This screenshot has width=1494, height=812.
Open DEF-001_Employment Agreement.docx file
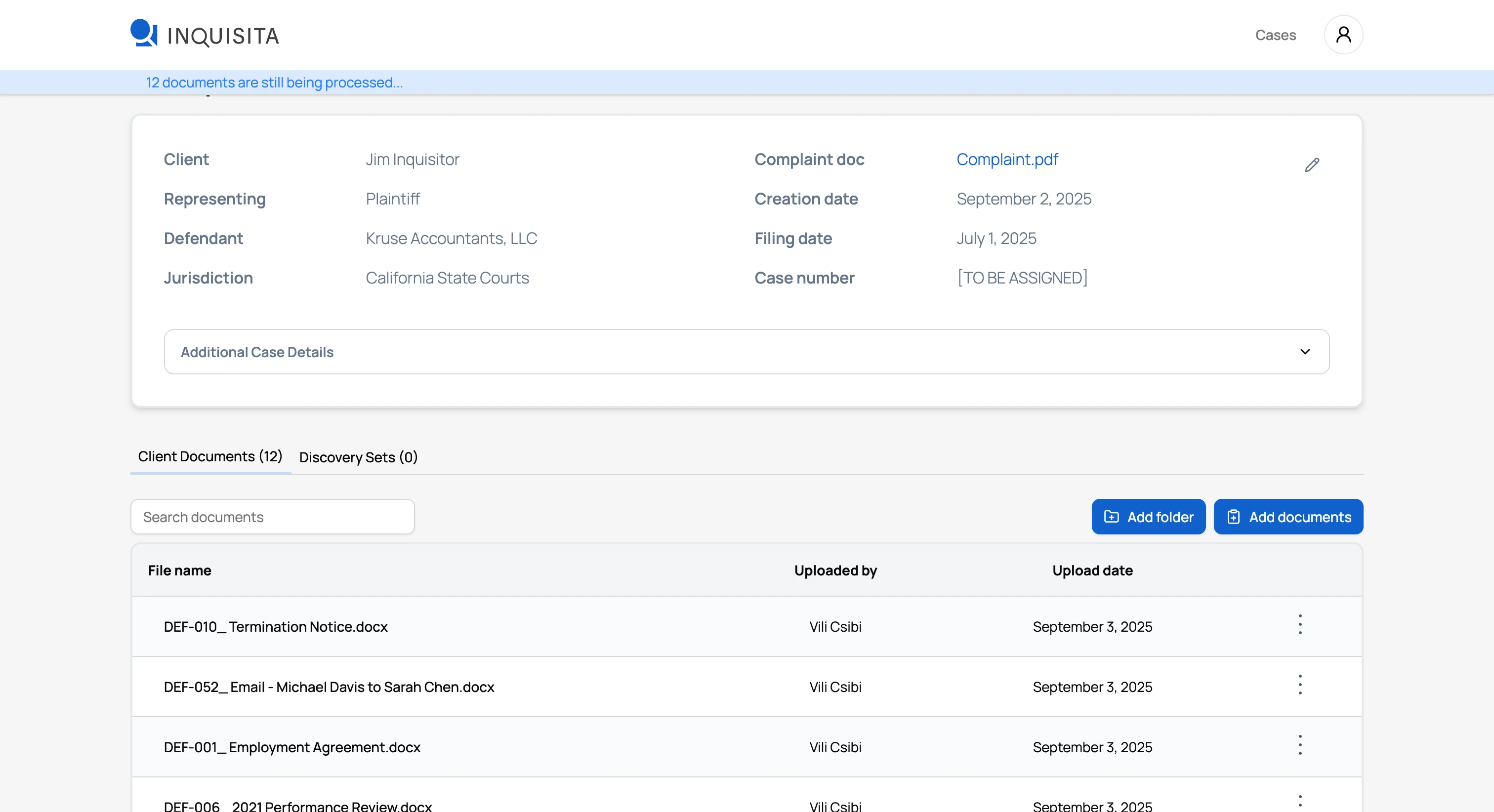[291, 748]
